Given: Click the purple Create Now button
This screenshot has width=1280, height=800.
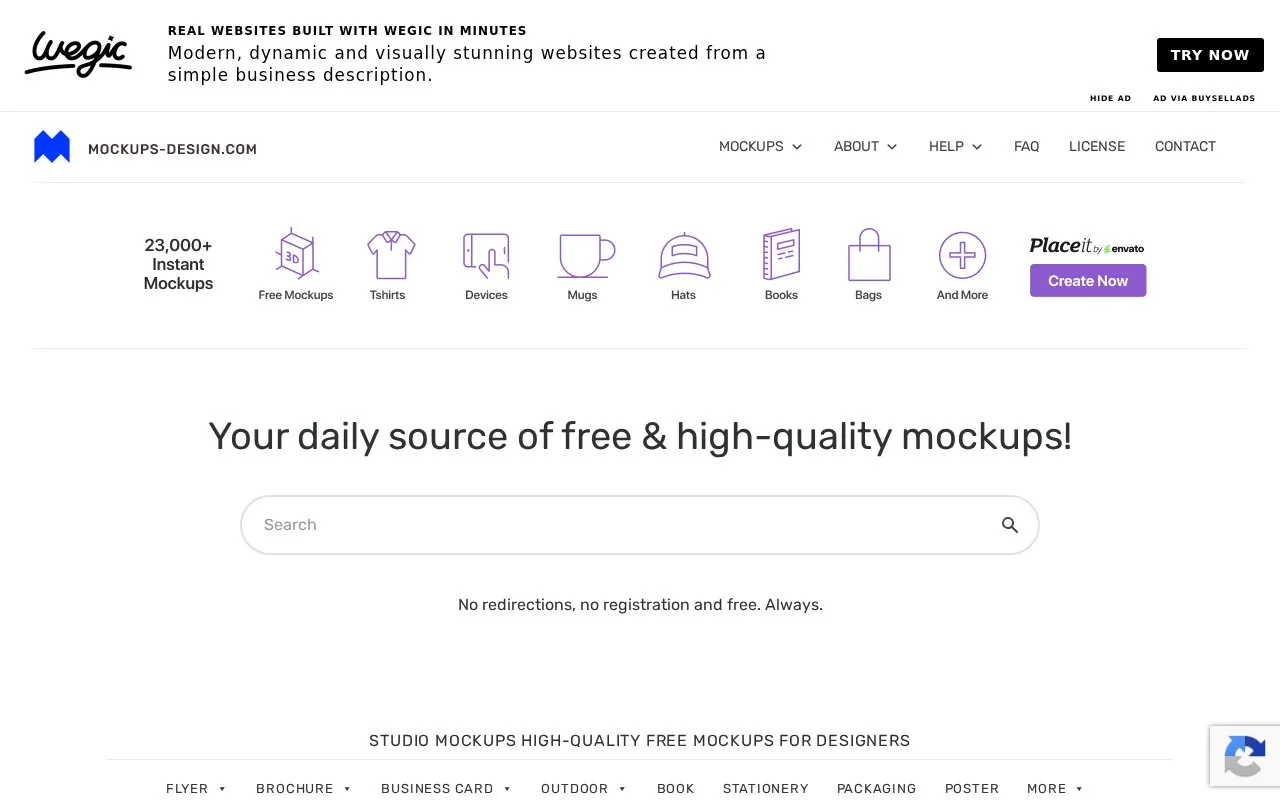Looking at the screenshot, I should click(1088, 281).
